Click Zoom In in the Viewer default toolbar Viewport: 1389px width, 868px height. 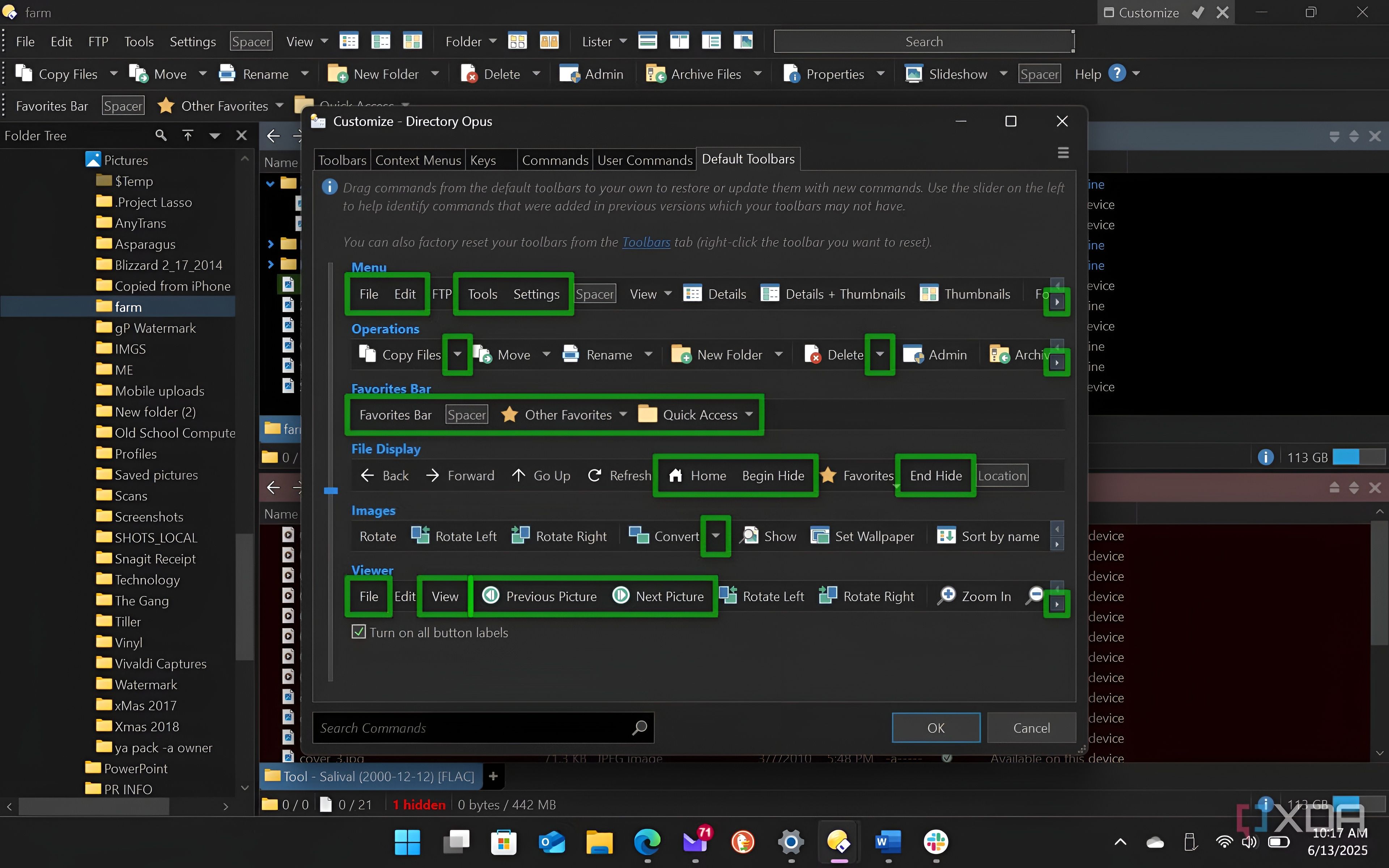[974, 596]
